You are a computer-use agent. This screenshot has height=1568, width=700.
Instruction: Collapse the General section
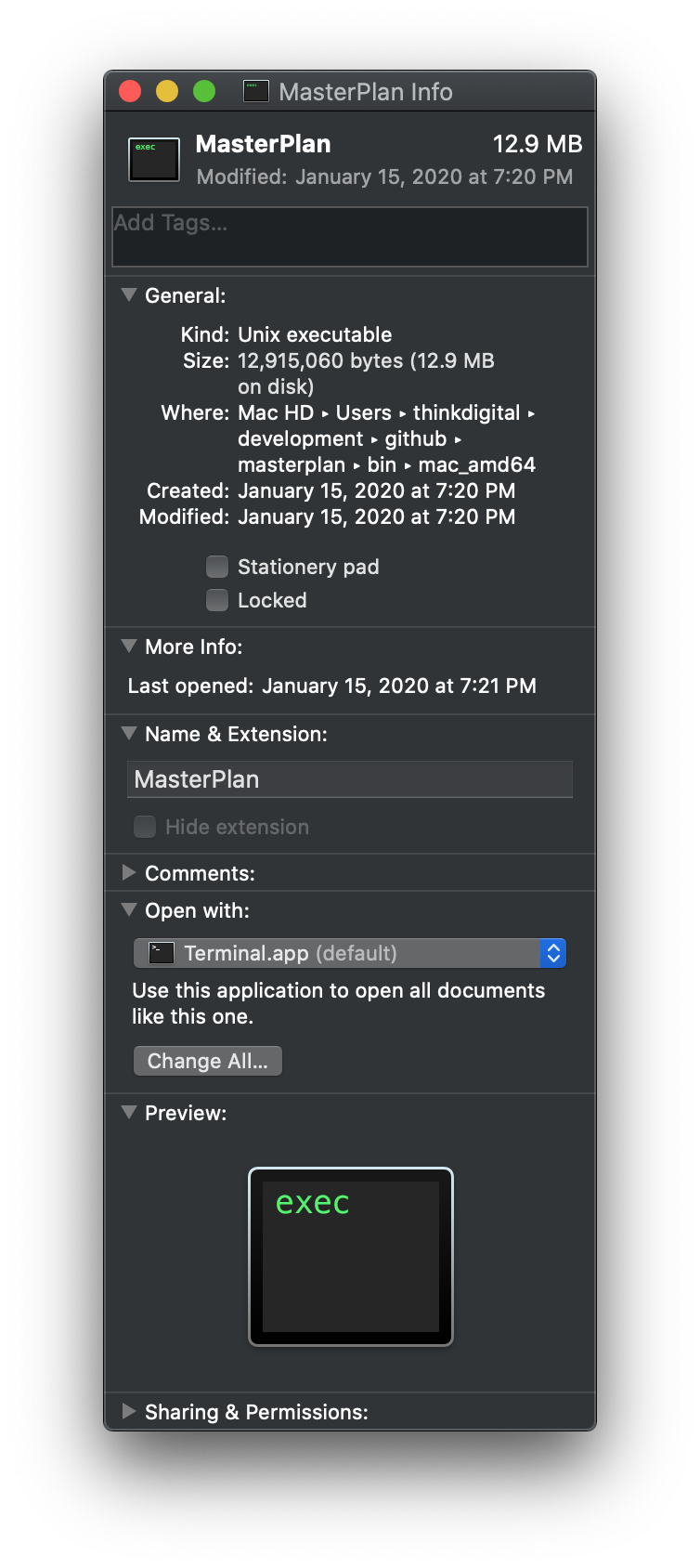(x=128, y=294)
